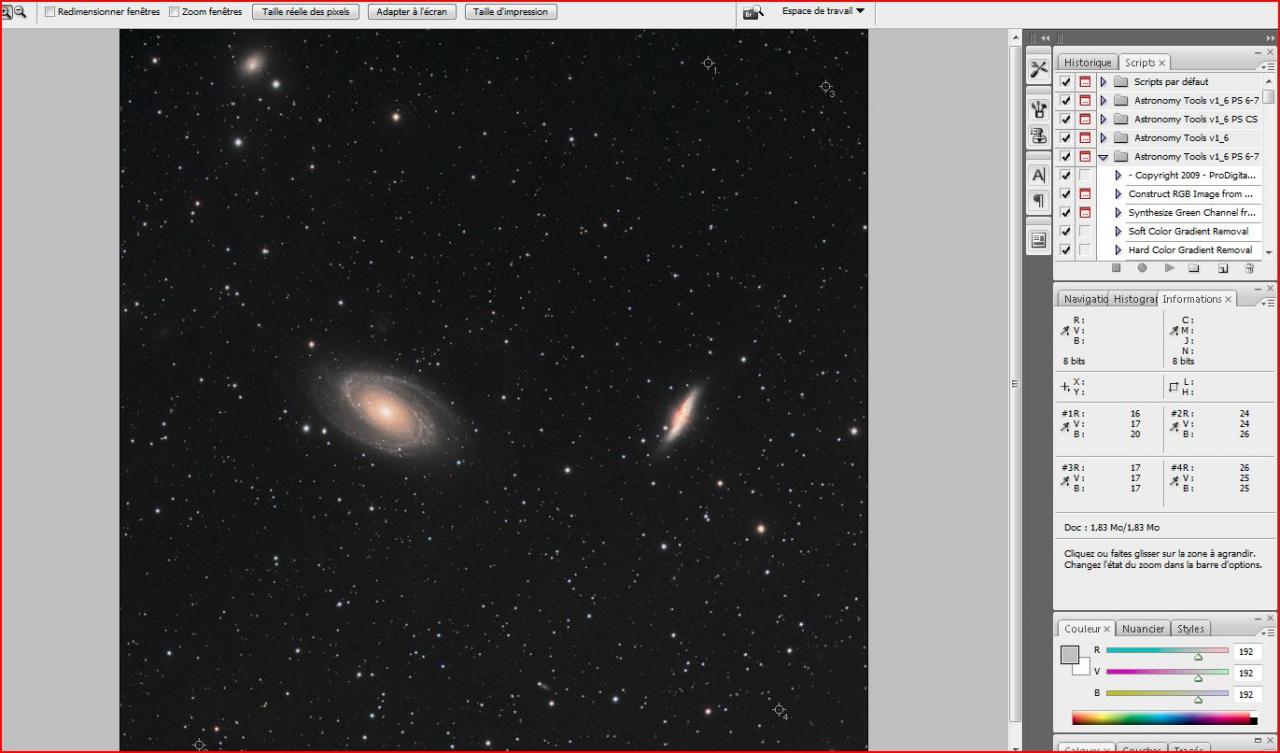The width and height of the screenshot is (1280, 753).
Task: Enable Zoom fenêtres checkbox
Action: pyautogui.click(x=174, y=12)
